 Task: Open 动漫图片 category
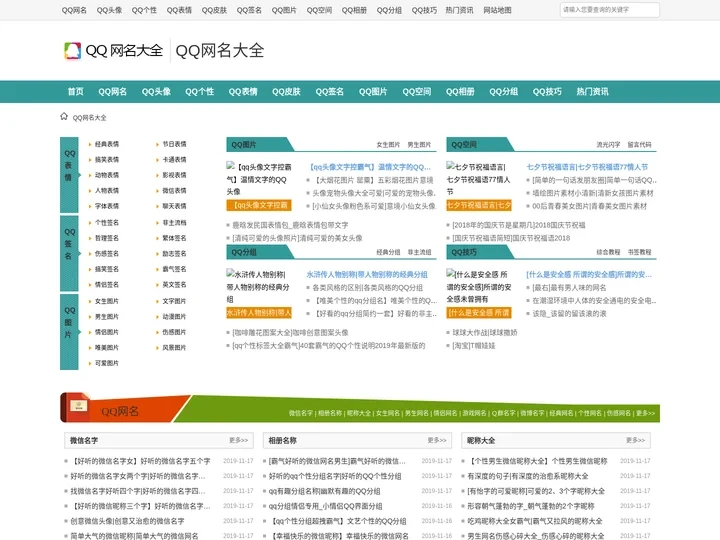click(174, 317)
